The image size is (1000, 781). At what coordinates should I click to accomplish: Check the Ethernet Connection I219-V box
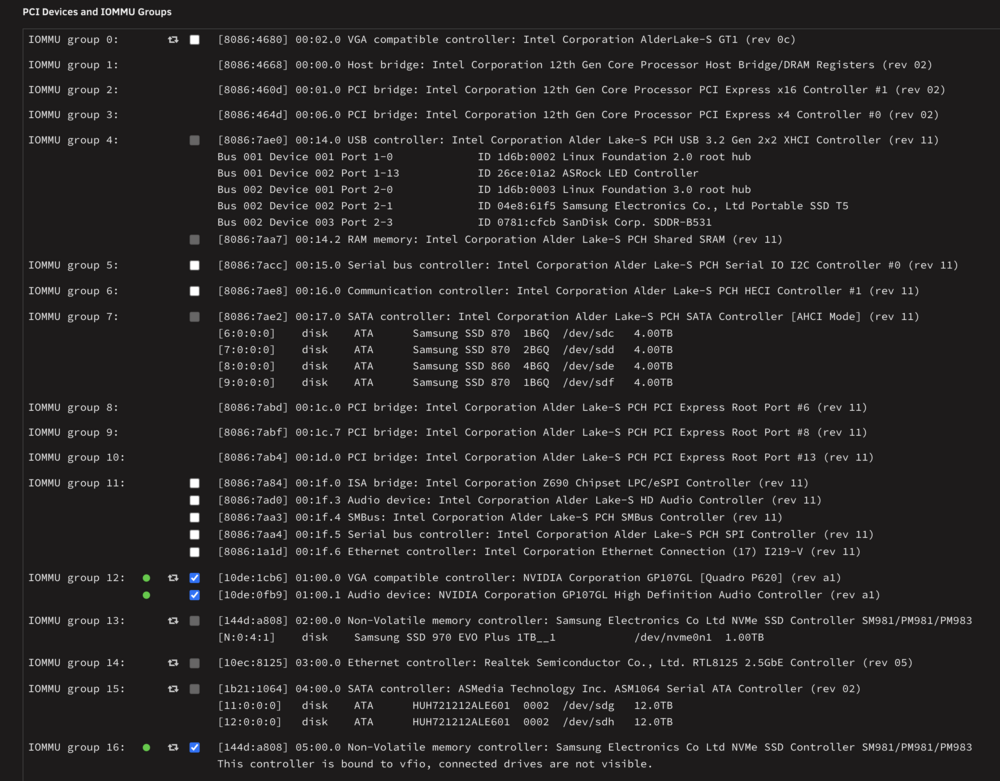pyautogui.click(x=195, y=552)
